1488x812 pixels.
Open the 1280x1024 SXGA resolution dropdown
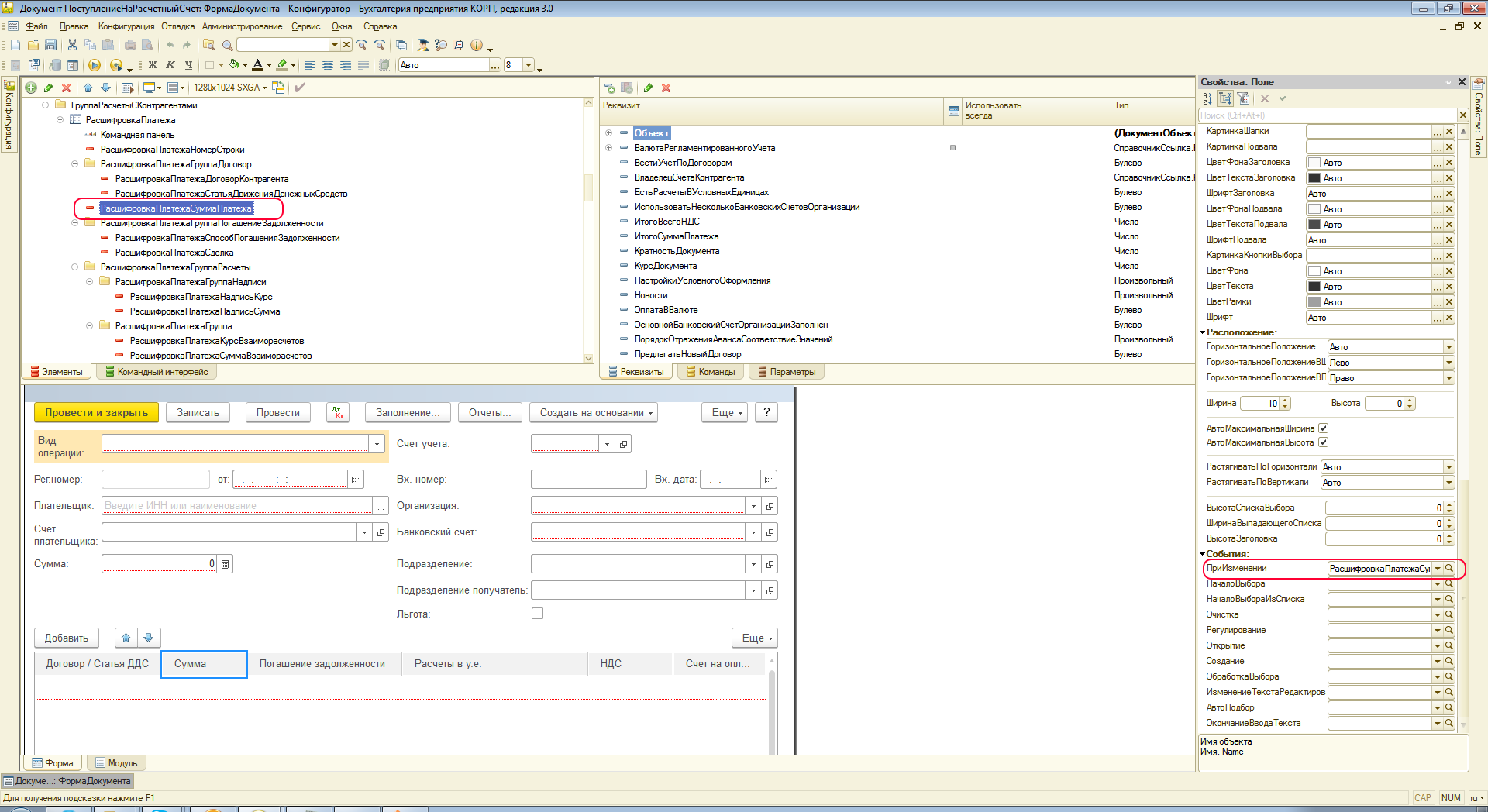pos(230,88)
